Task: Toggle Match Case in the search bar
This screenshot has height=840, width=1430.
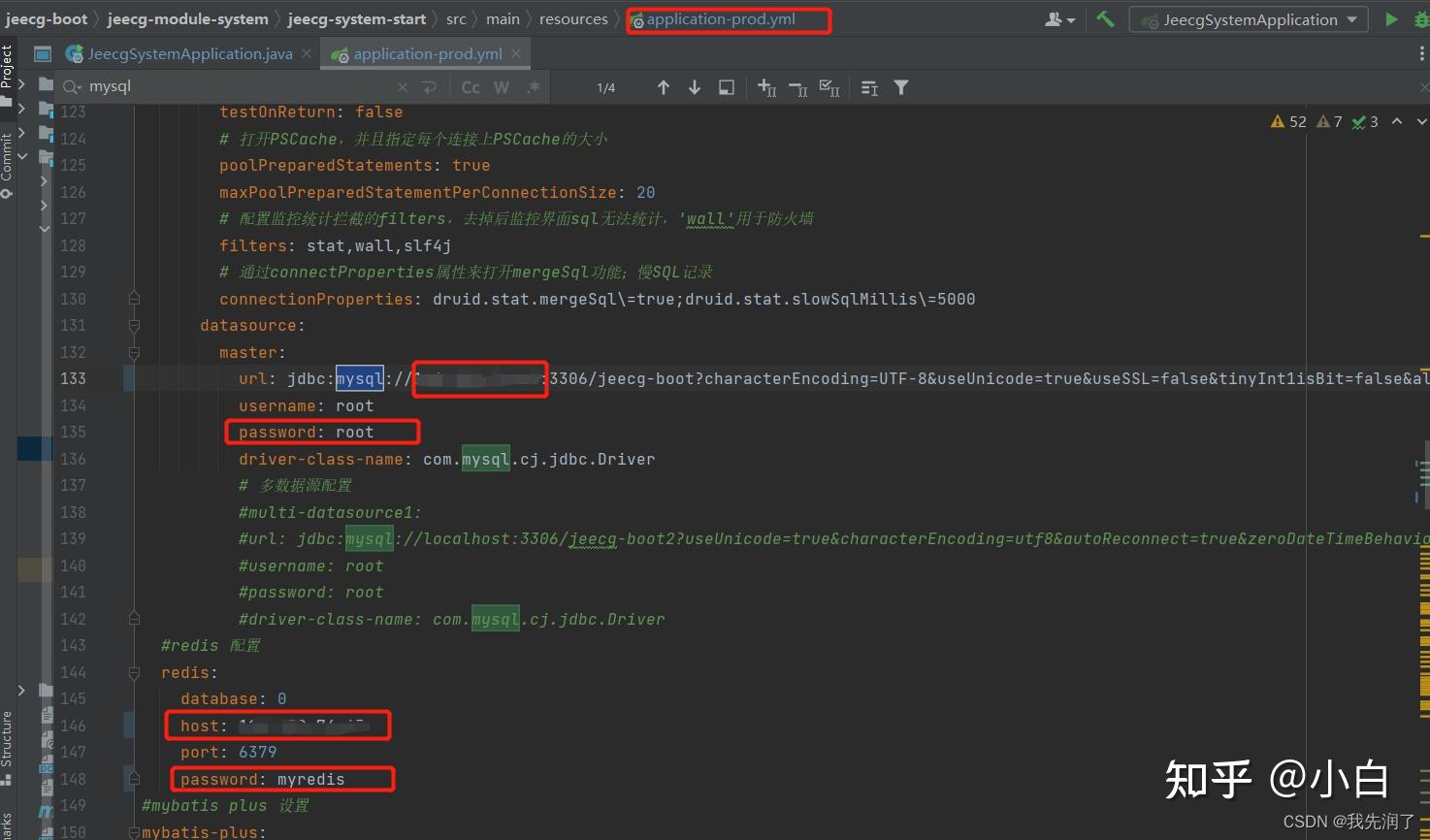Action: tap(470, 87)
